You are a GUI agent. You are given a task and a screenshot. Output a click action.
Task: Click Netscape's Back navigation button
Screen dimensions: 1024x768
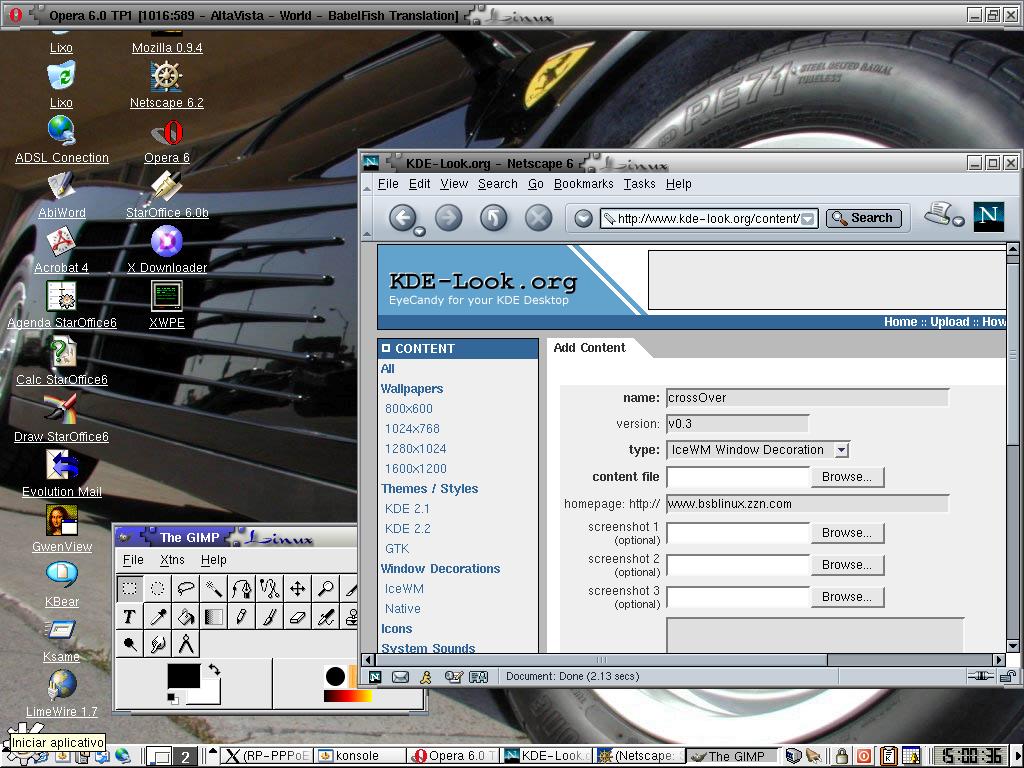coord(402,217)
